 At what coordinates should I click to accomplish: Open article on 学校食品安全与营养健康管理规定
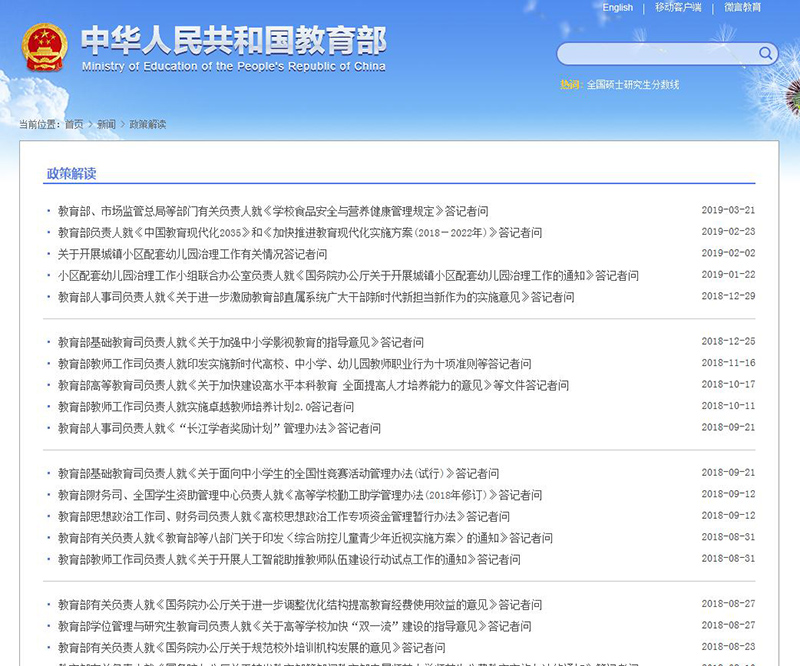click(x=273, y=211)
